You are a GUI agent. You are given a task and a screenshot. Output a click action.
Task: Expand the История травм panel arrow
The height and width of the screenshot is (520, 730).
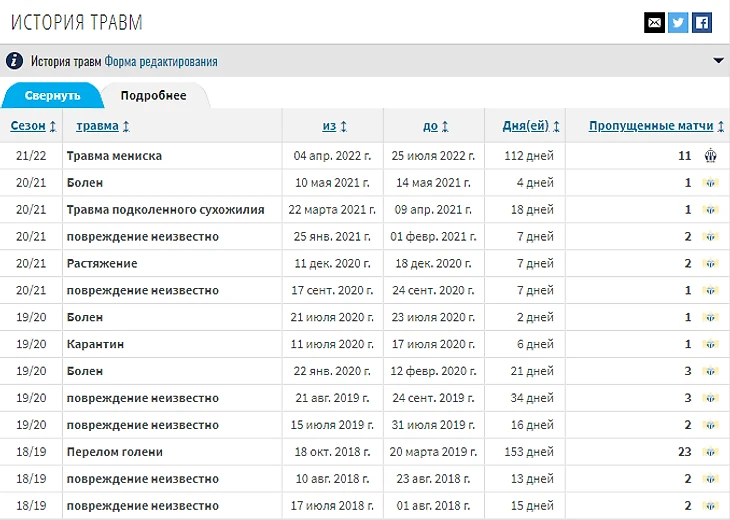[x=718, y=61]
